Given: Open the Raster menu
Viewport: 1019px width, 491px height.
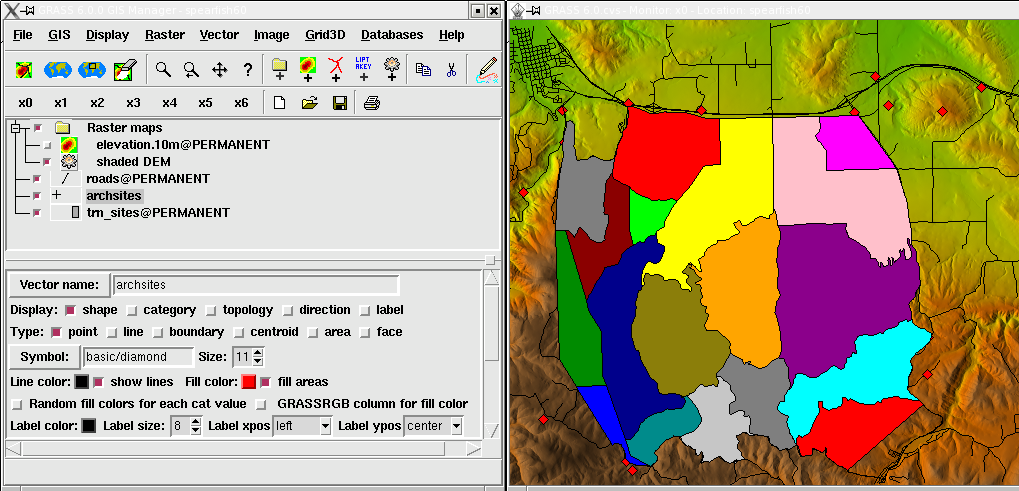Looking at the screenshot, I should tap(164, 35).
